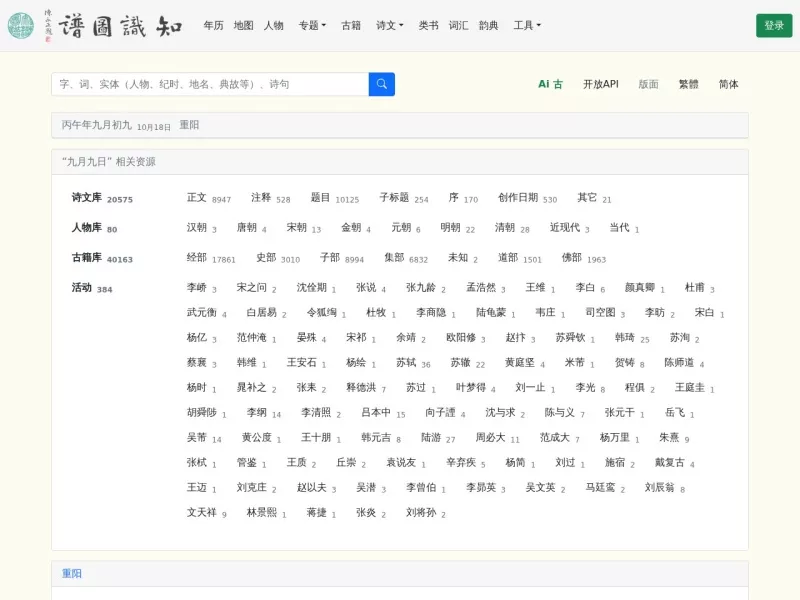Open poet 陆游 27
This screenshot has width=800, height=600.
438,438
